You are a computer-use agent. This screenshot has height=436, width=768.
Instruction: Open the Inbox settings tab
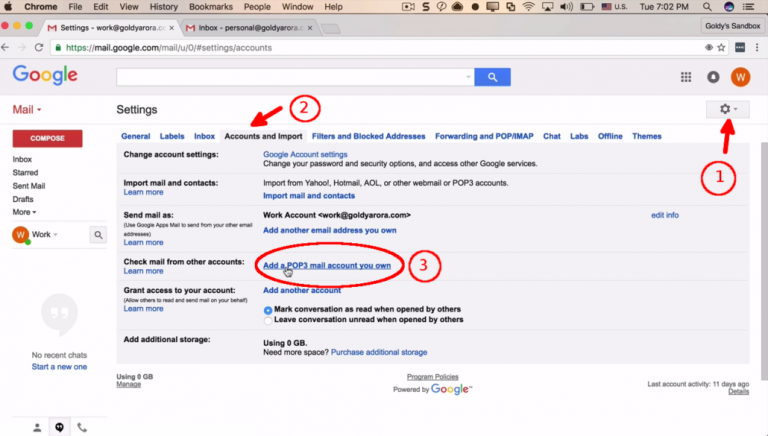tap(204, 136)
